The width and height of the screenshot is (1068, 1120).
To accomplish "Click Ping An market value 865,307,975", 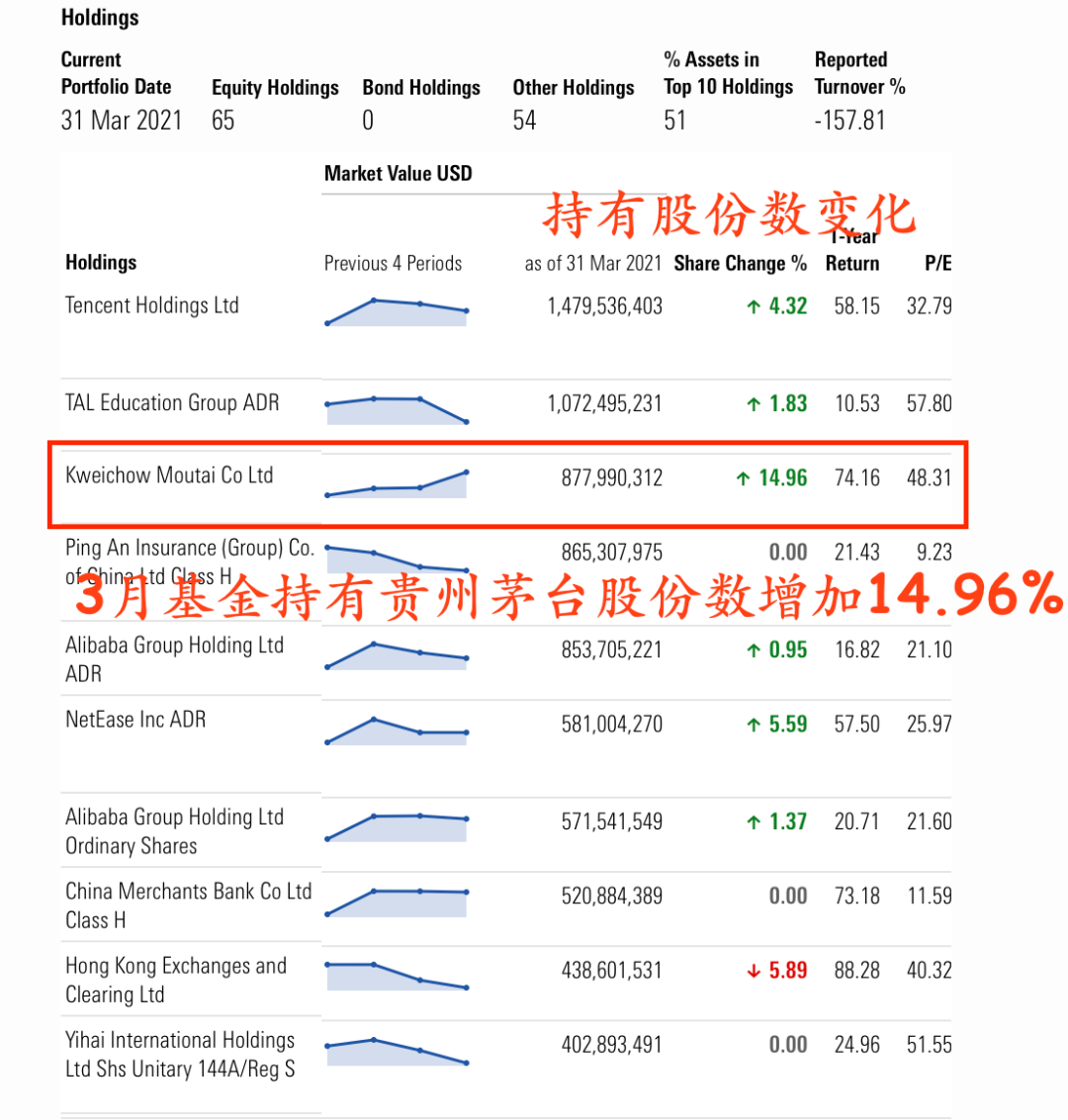I will (x=611, y=553).
